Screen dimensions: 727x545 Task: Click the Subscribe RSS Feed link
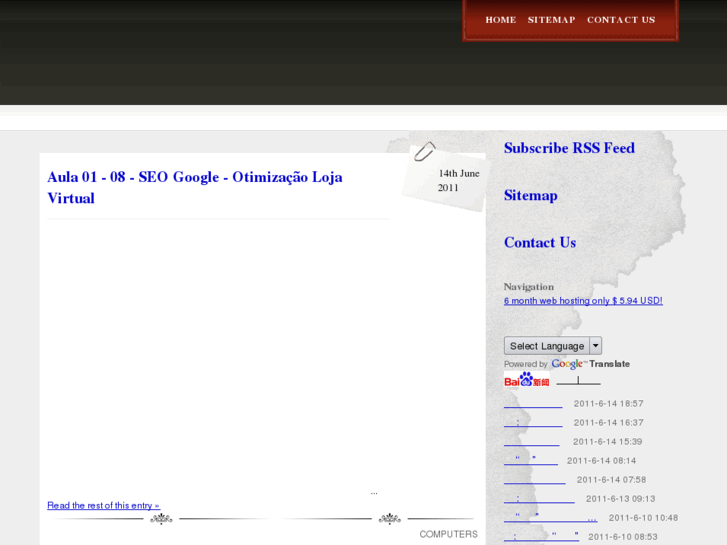tap(569, 148)
